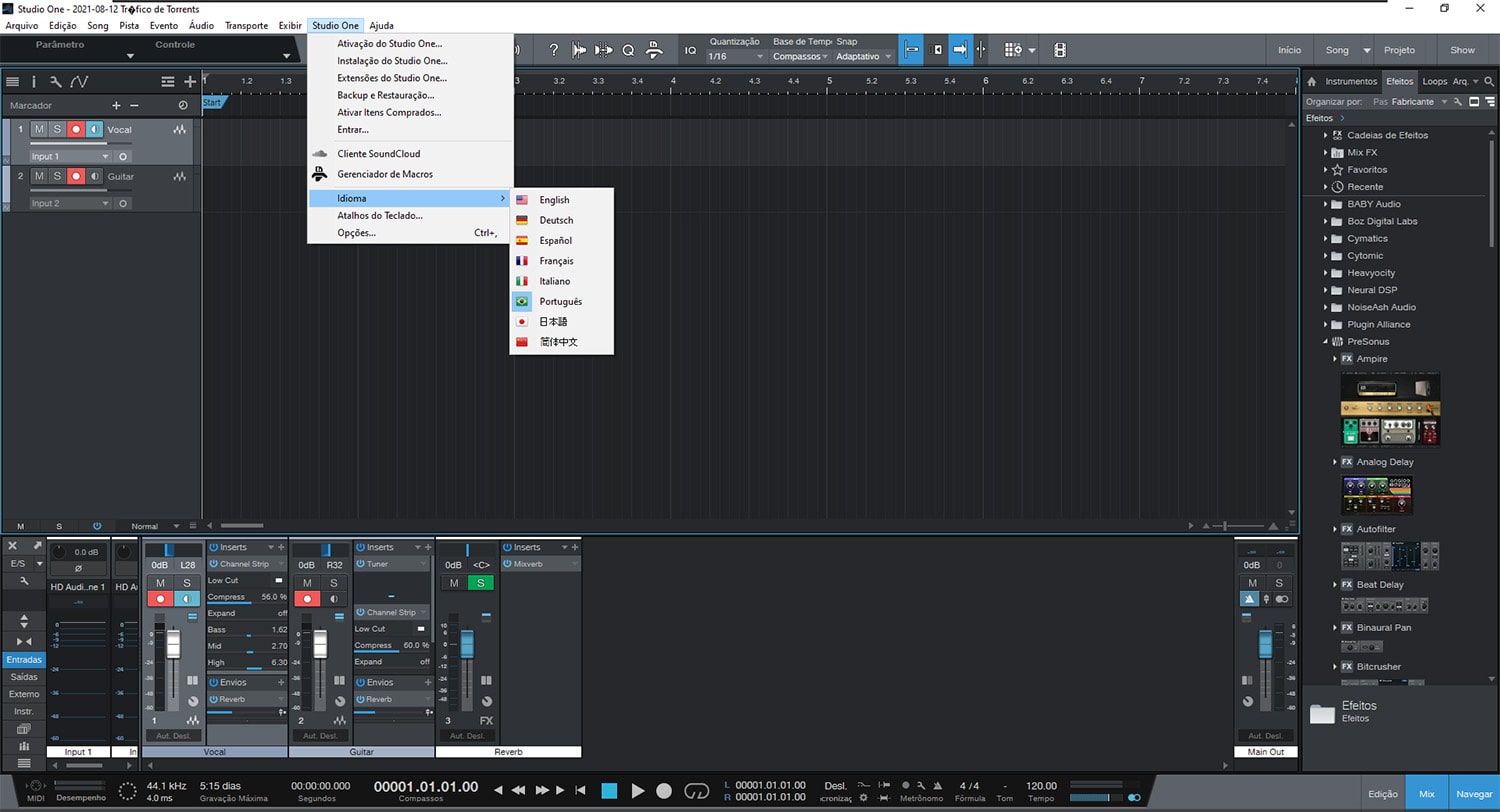Click the Start marker flag

coord(213,102)
